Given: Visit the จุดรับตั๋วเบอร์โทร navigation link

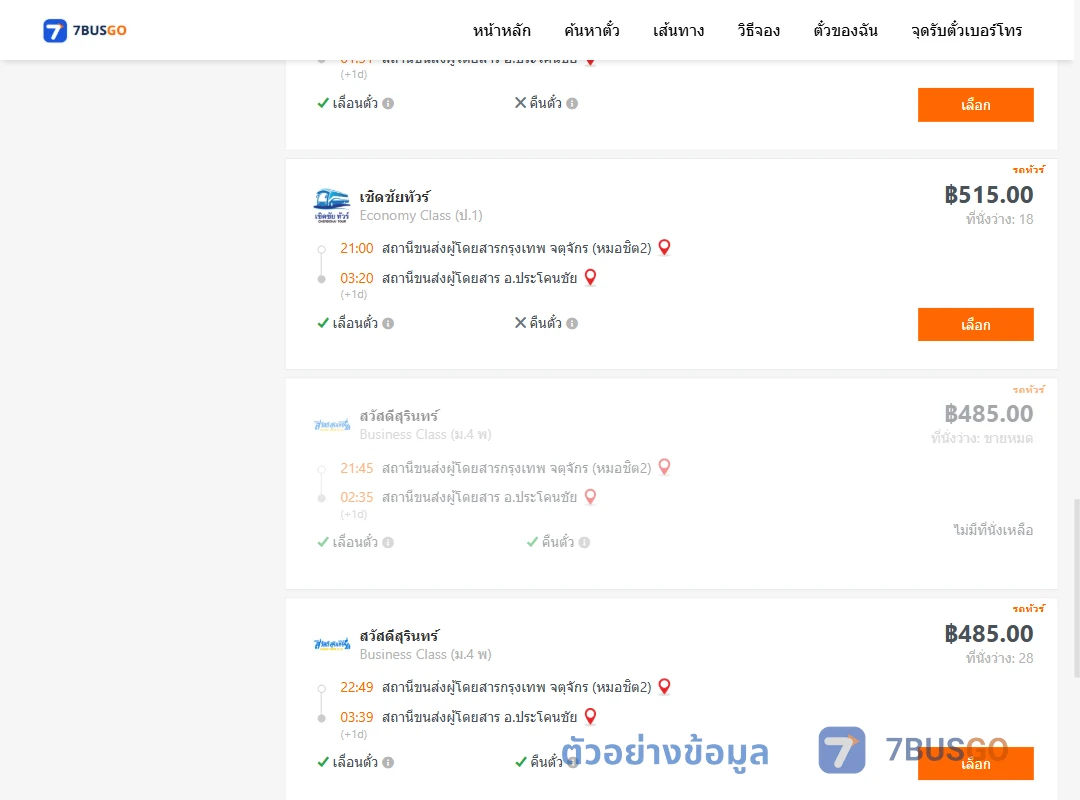Looking at the screenshot, I should (966, 30).
